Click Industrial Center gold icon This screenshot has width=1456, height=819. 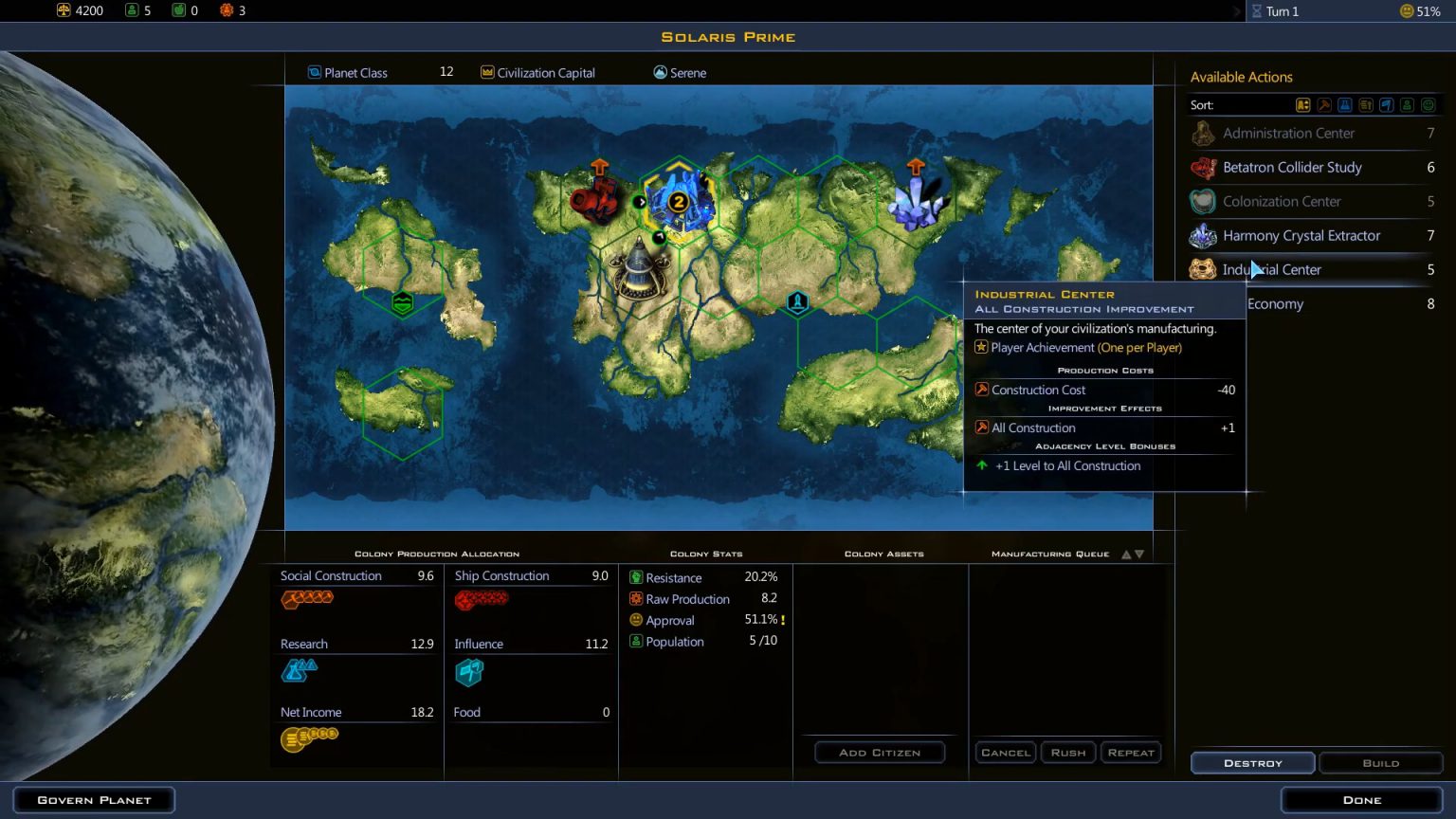[x=1203, y=270]
